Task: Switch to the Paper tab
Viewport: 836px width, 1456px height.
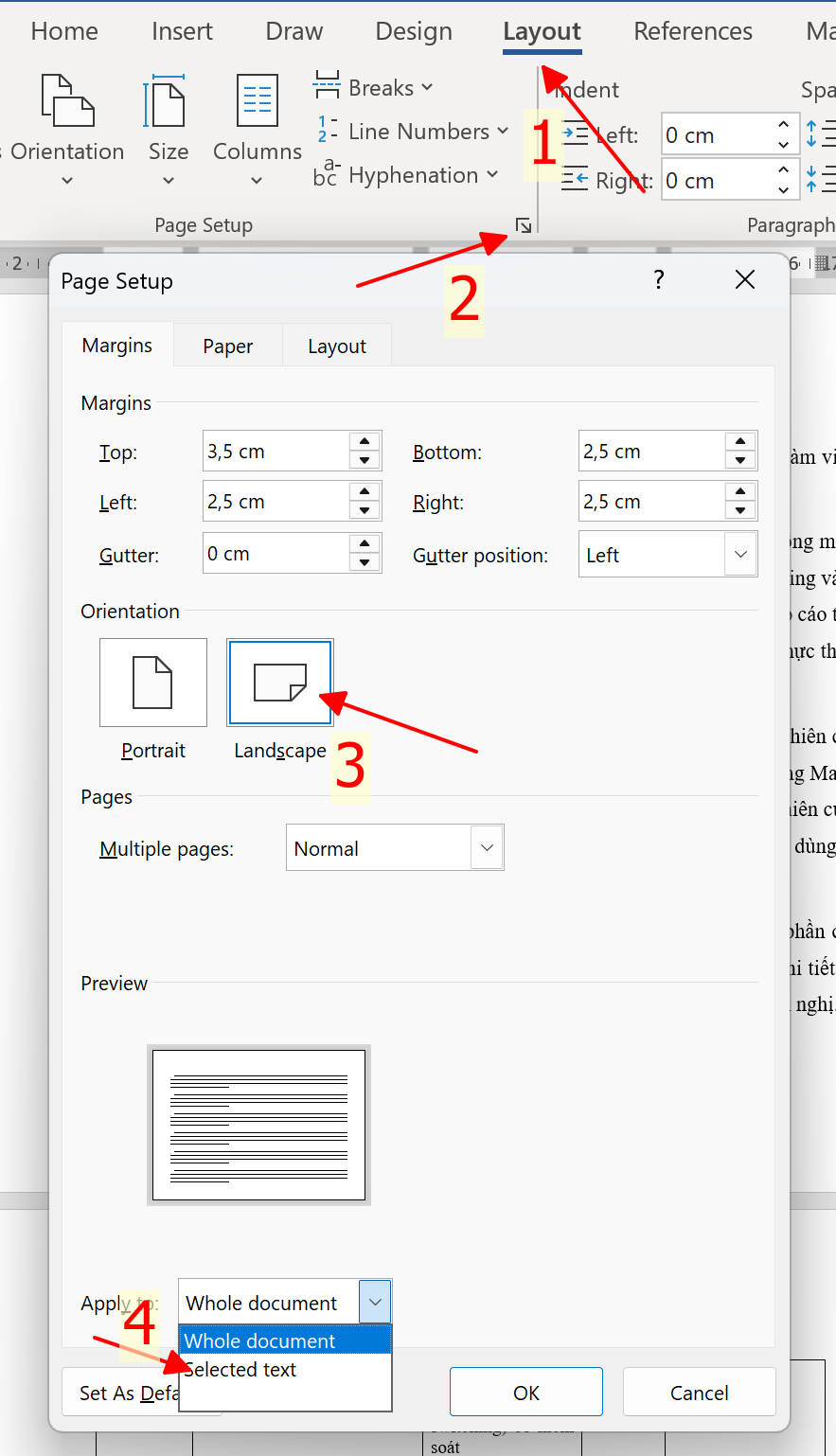Action: (227, 346)
